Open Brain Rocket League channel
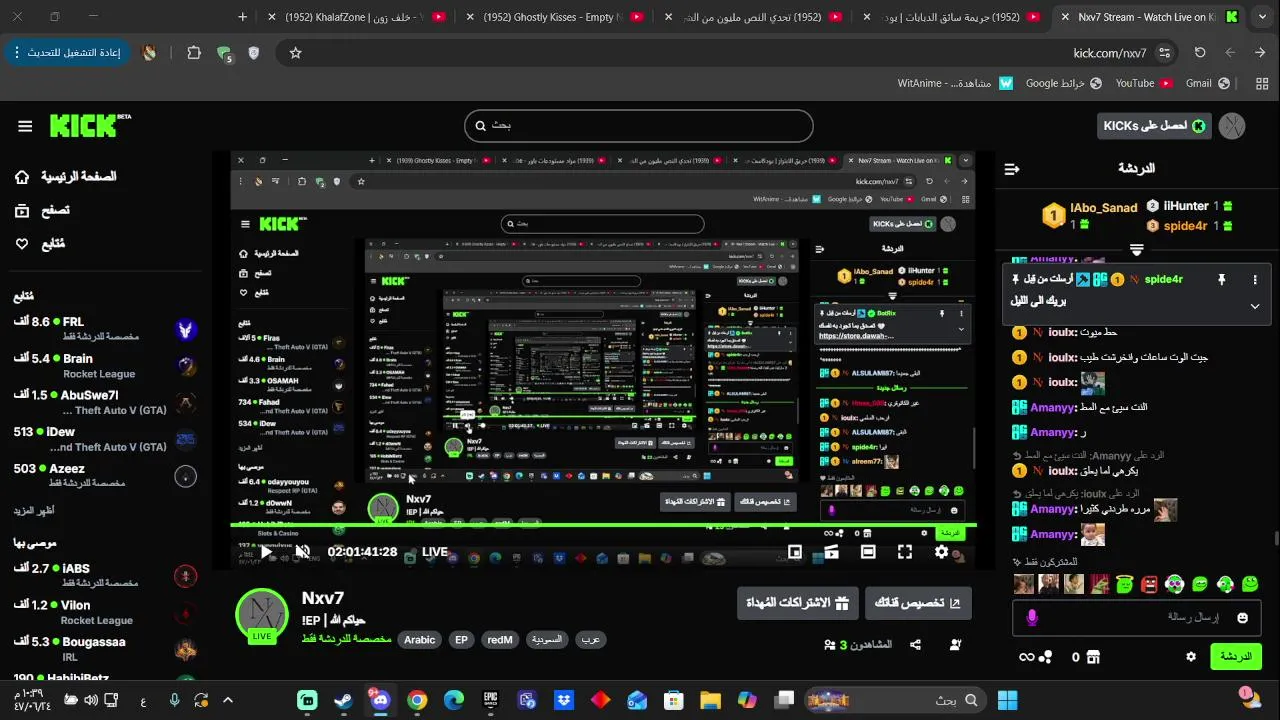Viewport: 1280px width, 720px height. click(x=104, y=365)
